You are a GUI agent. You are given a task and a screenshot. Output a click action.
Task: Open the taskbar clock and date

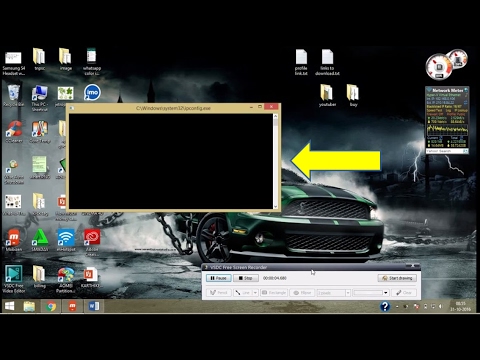click(460, 306)
